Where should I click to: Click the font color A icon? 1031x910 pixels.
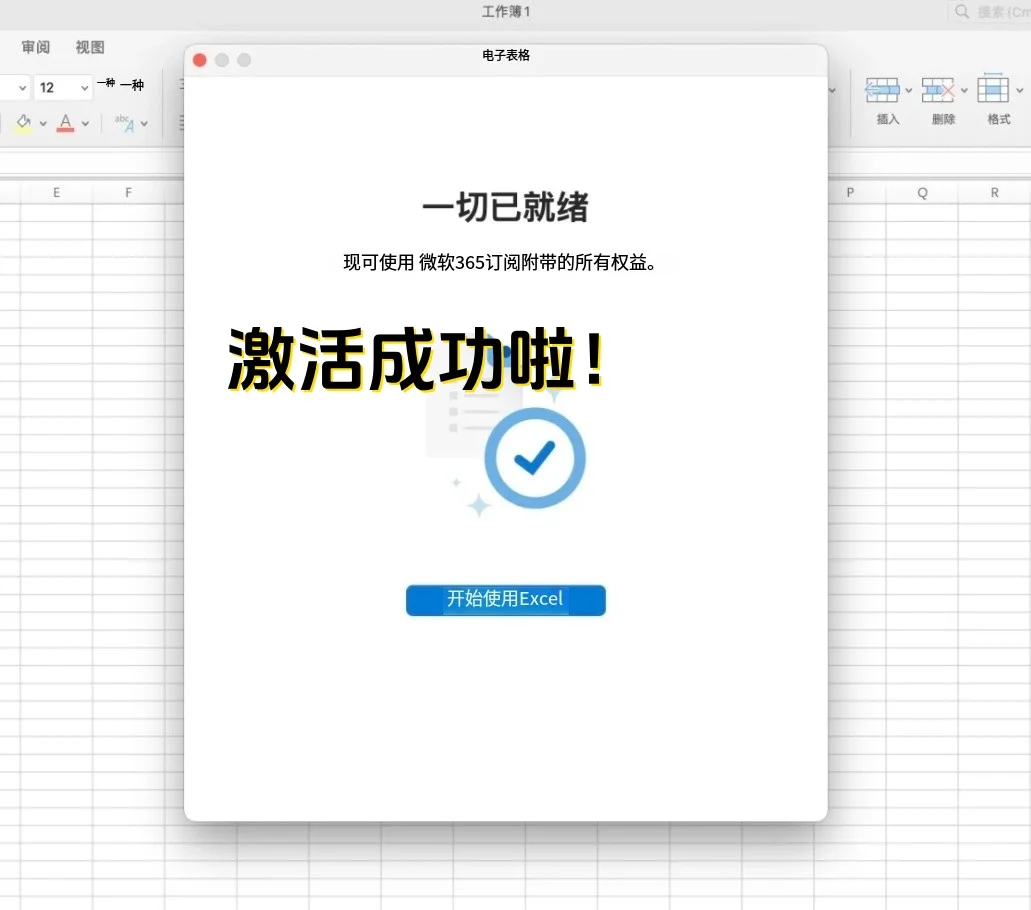coord(64,118)
